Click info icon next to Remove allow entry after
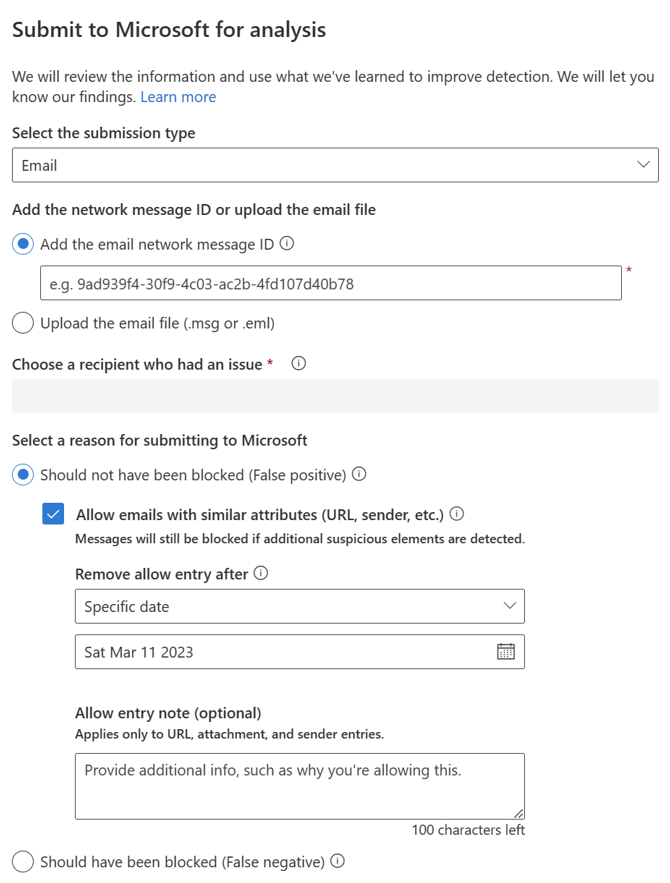Image resolution: width=670 pixels, height=883 pixels. (x=261, y=573)
